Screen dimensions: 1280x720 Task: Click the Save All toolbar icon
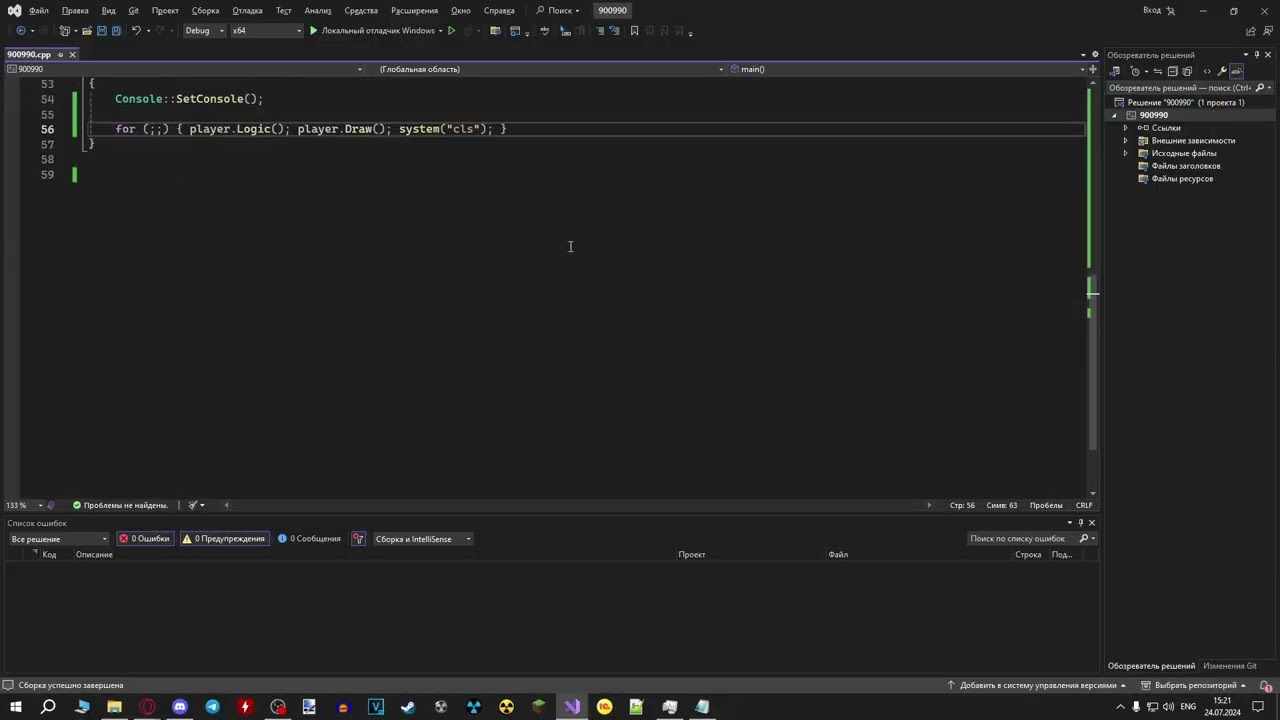click(x=116, y=31)
